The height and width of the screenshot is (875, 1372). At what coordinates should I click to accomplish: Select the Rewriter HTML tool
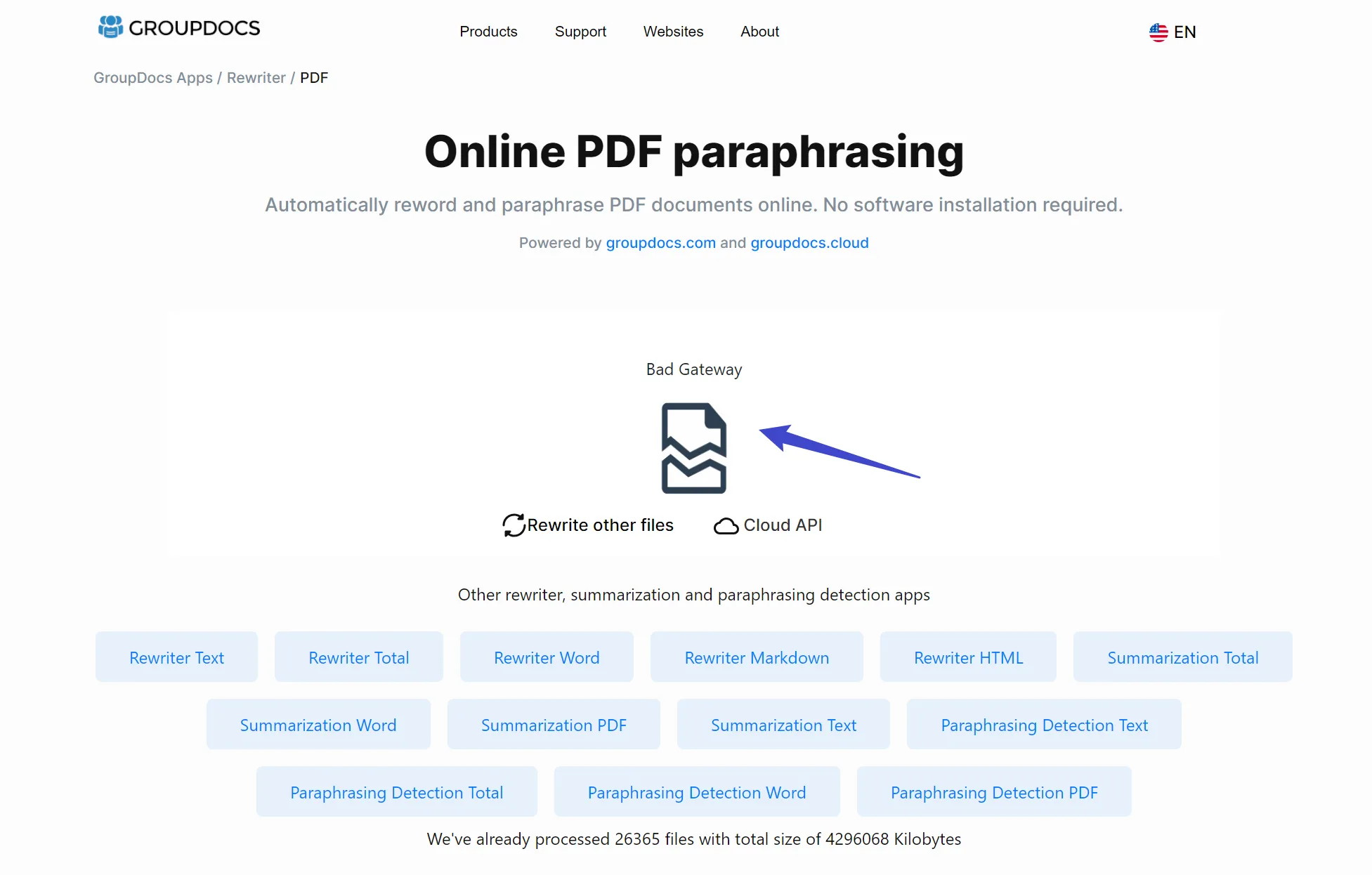pos(967,657)
